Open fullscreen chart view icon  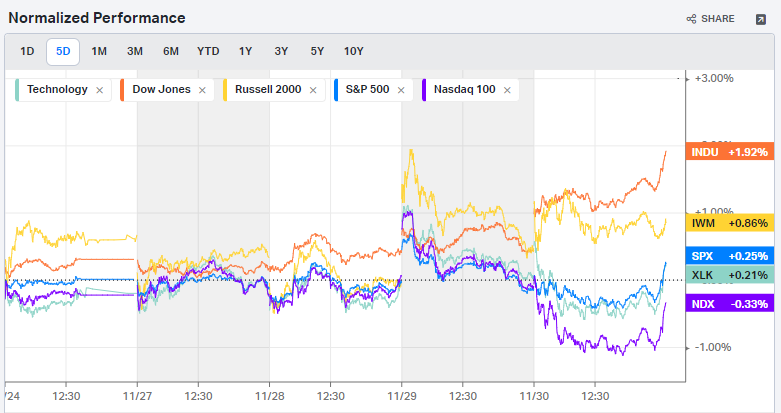coord(759,19)
